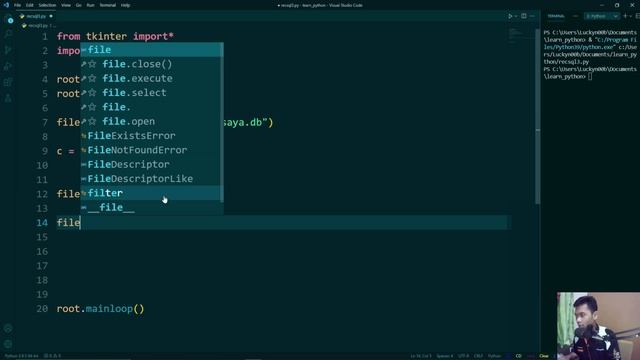Change indentation via Spaces: 4 status item

[444, 356]
